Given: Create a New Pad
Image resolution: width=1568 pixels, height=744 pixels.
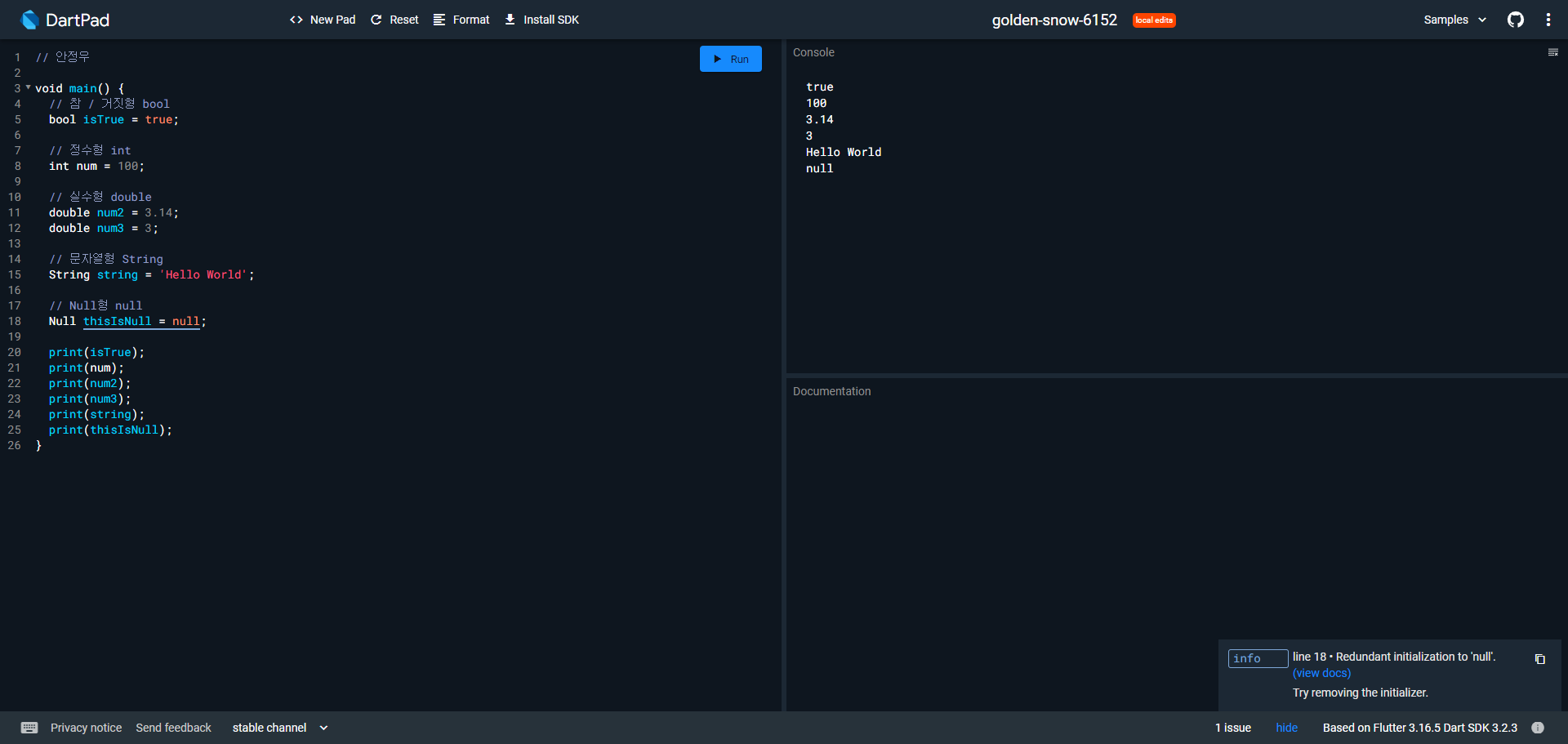Looking at the screenshot, I should [323, 20].
